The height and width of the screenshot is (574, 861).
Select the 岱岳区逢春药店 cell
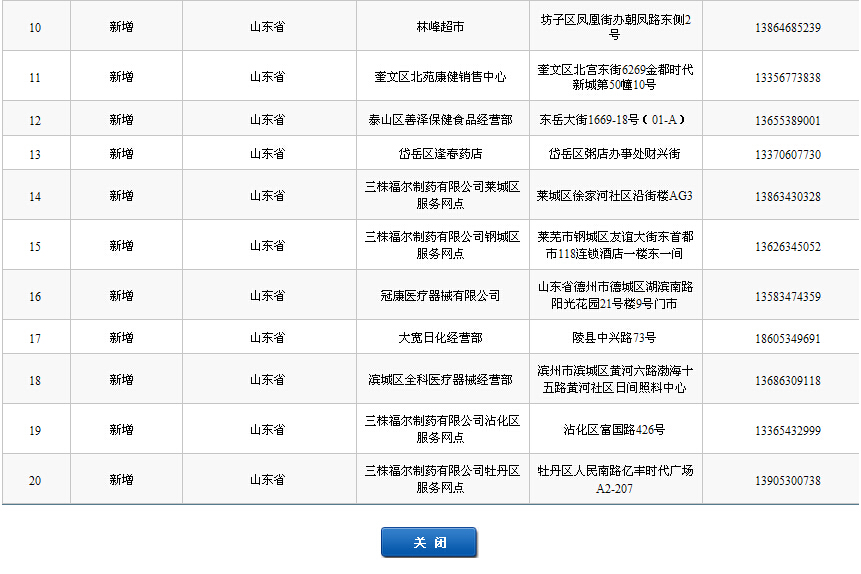pos(441,154)
